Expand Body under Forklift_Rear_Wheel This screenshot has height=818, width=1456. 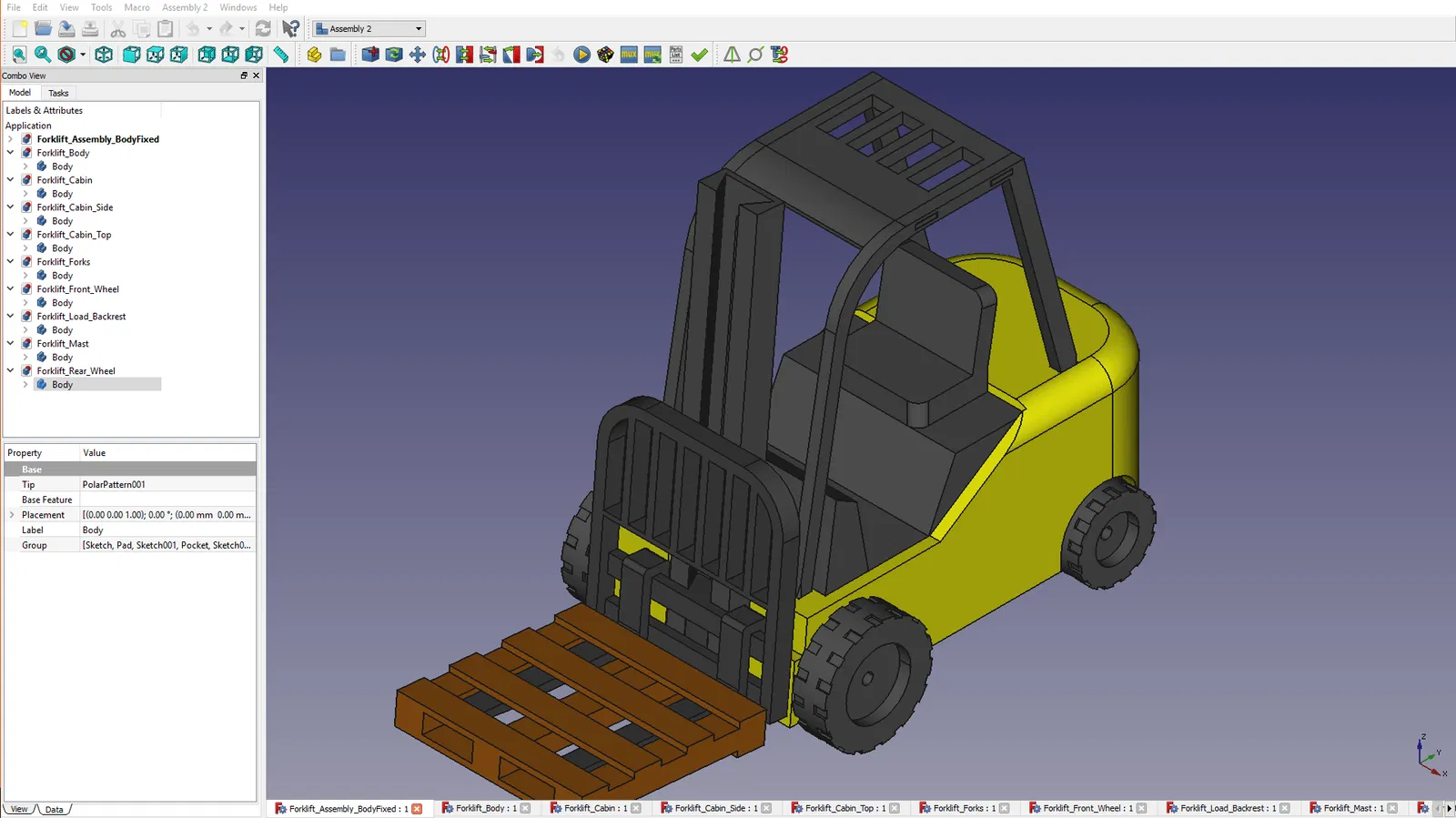pos(25,385)
